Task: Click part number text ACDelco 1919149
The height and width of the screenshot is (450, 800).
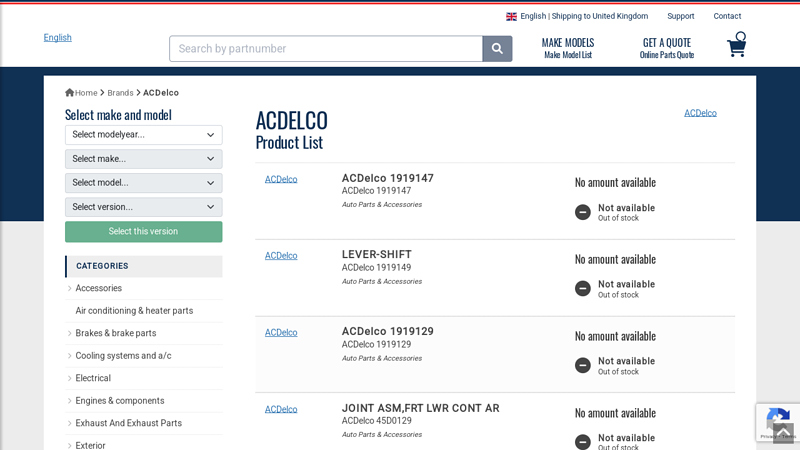Action: pyautogui.click(x=376, y=267)
